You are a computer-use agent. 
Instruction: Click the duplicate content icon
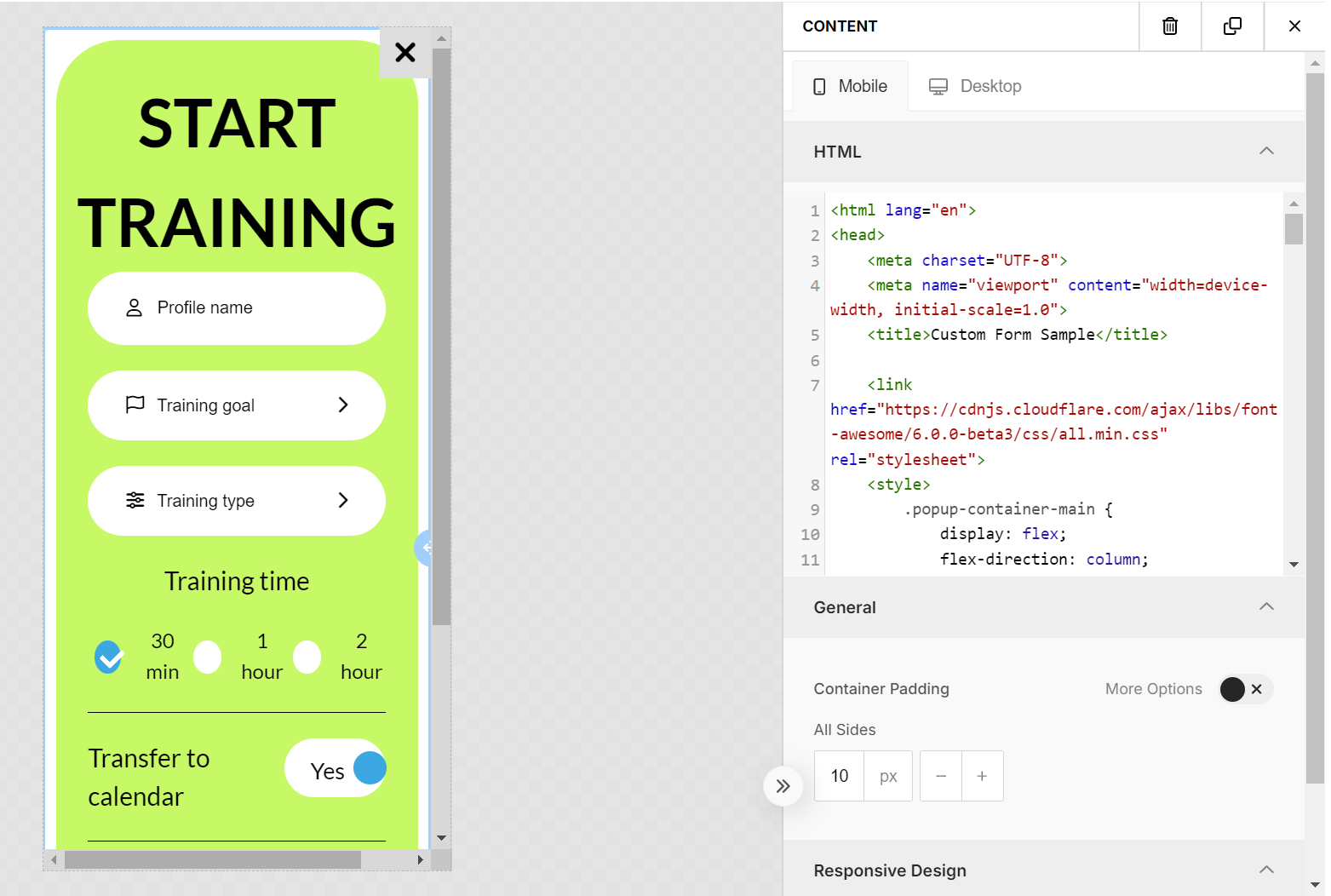(1232, 26)
